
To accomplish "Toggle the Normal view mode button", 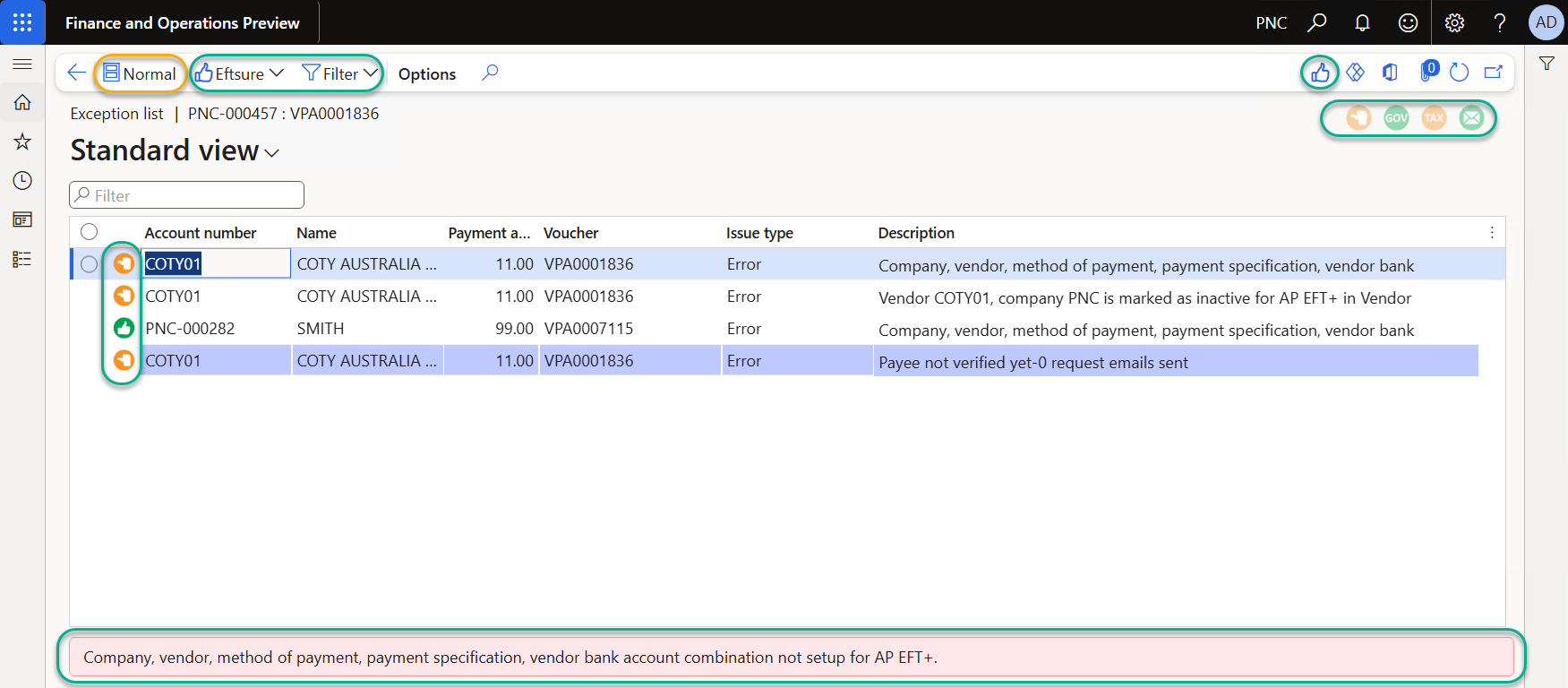I will click(140, 73).
